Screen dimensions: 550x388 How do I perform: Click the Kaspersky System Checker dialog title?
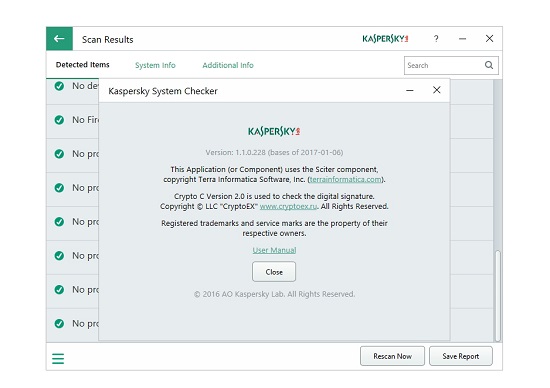pyautogui.click(x=163, y=91)
